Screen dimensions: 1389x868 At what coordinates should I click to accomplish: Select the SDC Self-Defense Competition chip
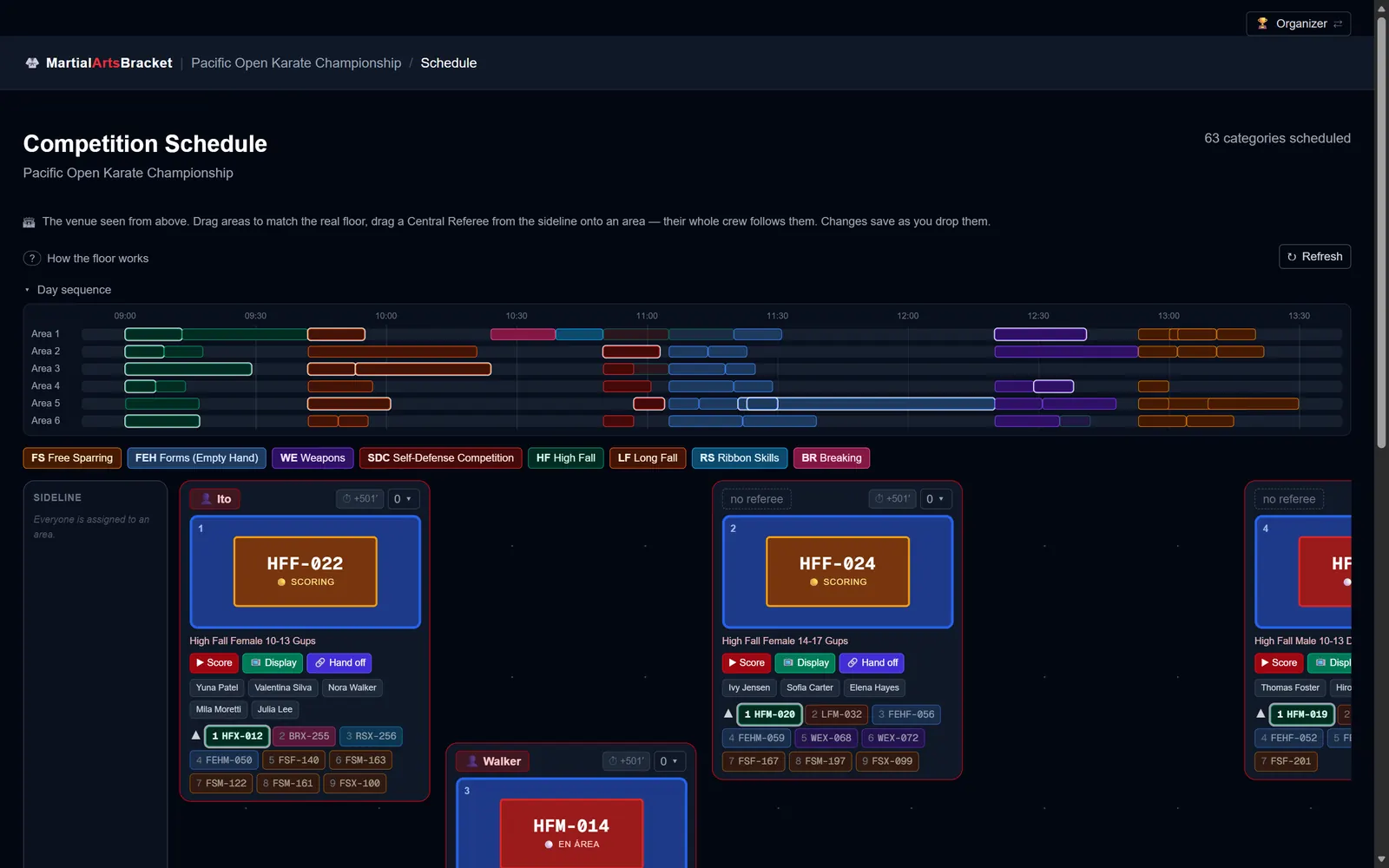tap(440, 458)
